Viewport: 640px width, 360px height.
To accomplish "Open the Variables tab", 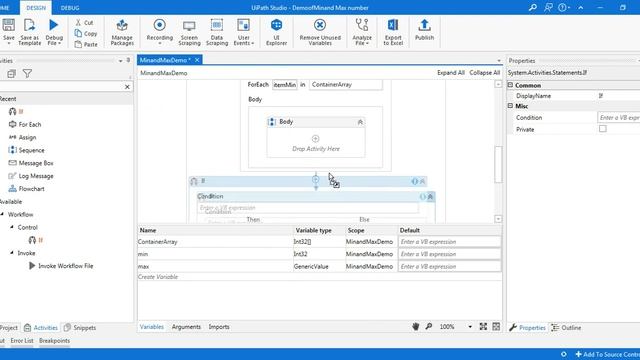I will [151, 327].
